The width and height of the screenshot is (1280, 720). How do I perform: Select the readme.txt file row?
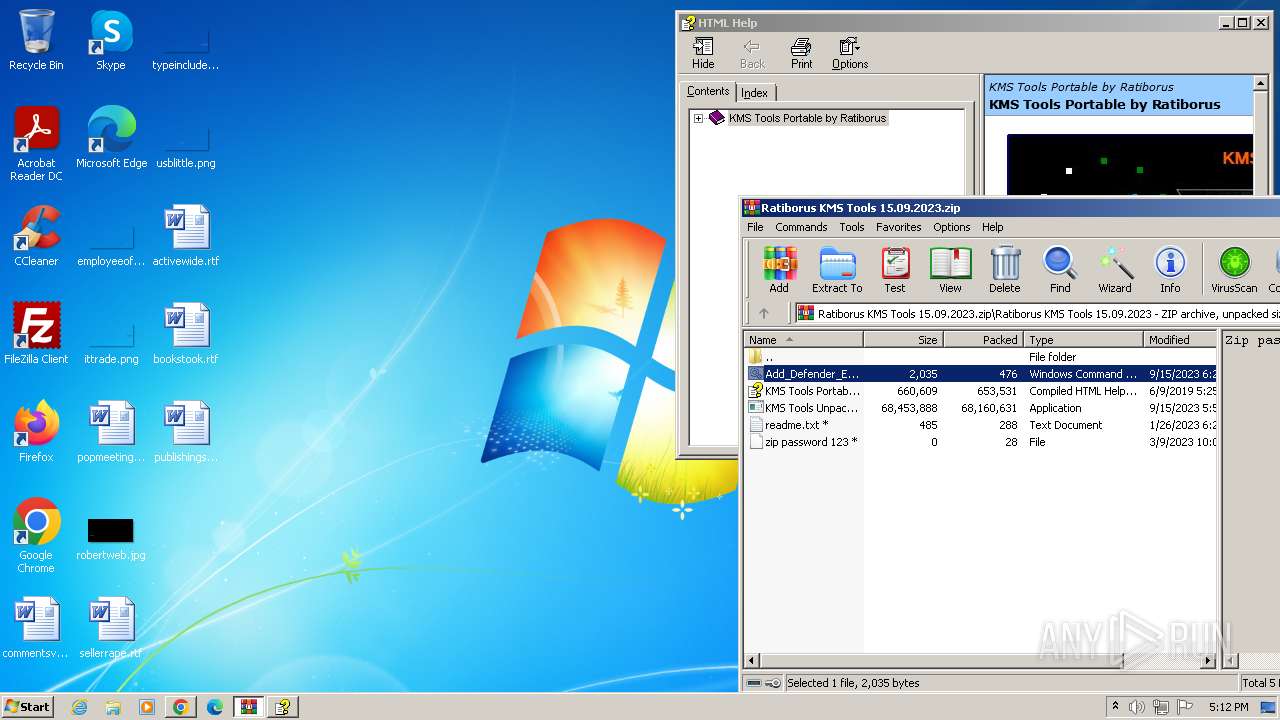[x=980, y=425]
